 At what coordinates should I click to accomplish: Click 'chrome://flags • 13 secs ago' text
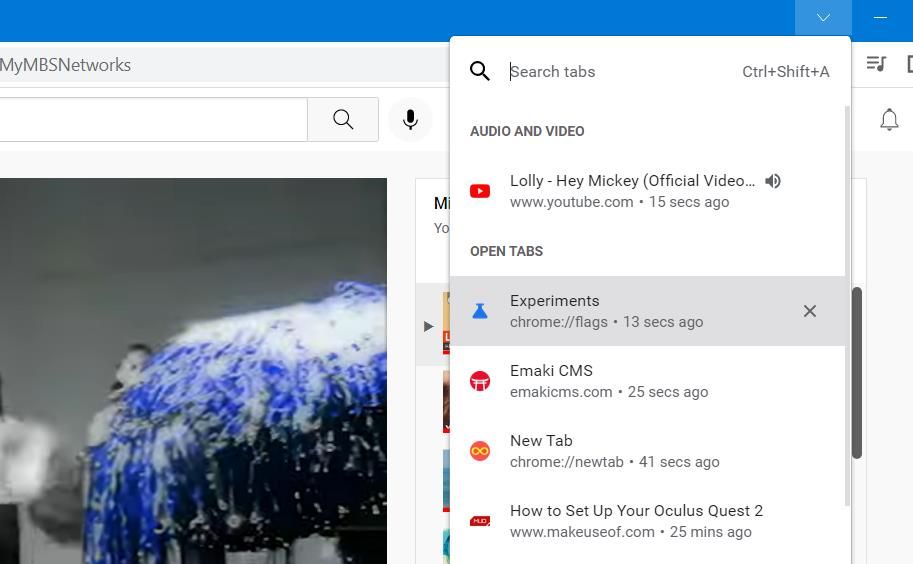point(606,322)
